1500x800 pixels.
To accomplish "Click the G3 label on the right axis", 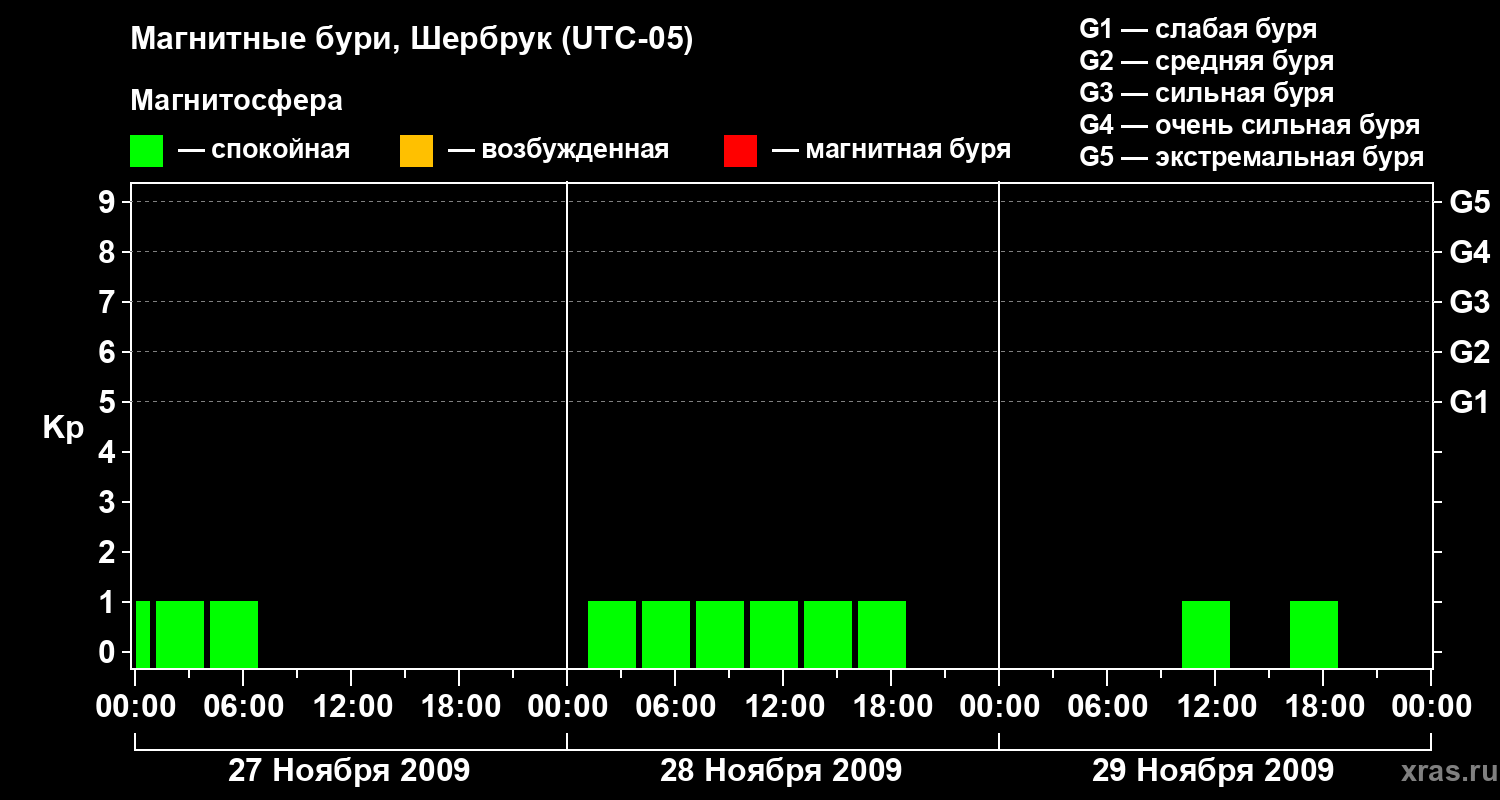I will coord(1469,302).
